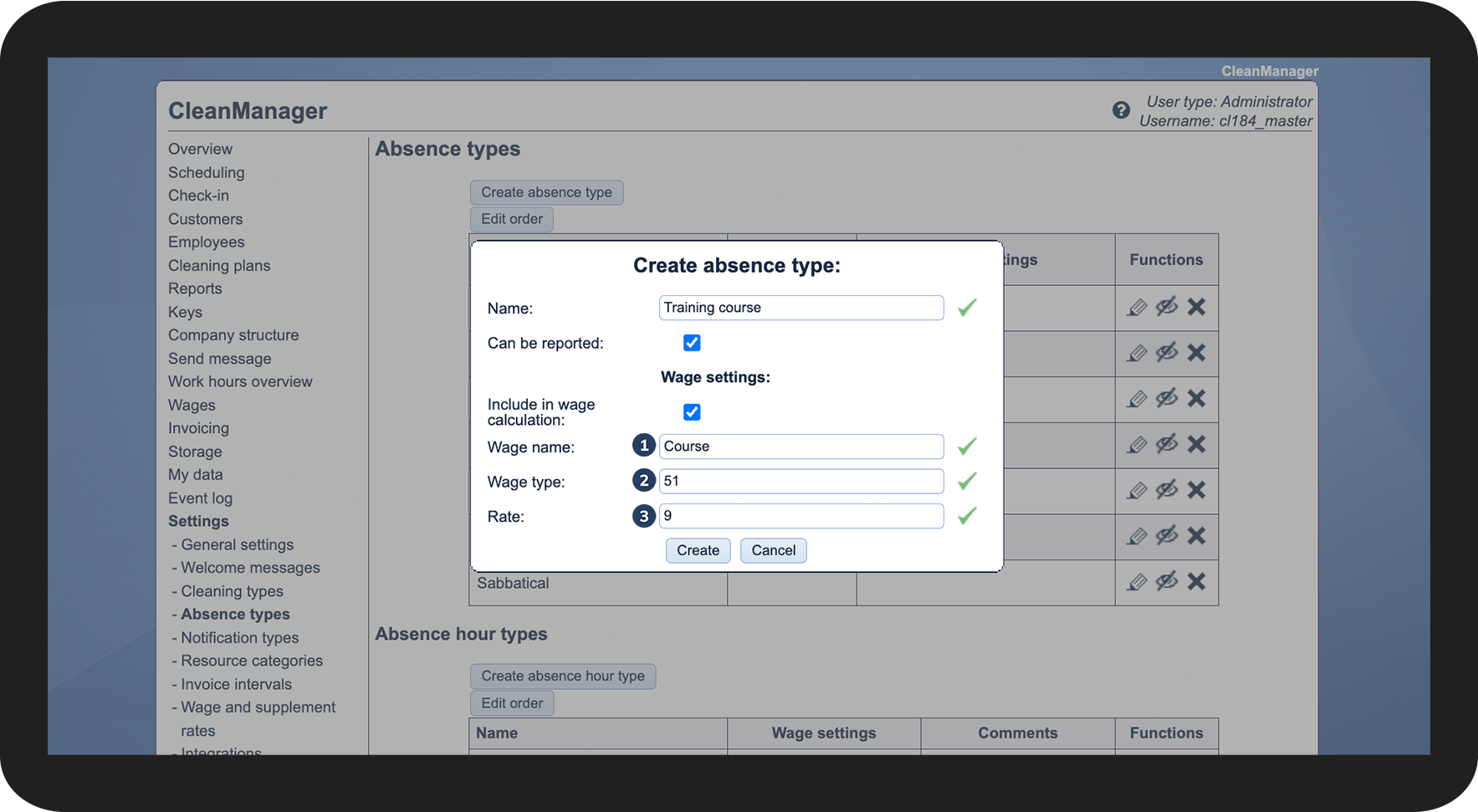Click the pencil edit icon in first row
1478x812 pixels.
[1137, 308]
